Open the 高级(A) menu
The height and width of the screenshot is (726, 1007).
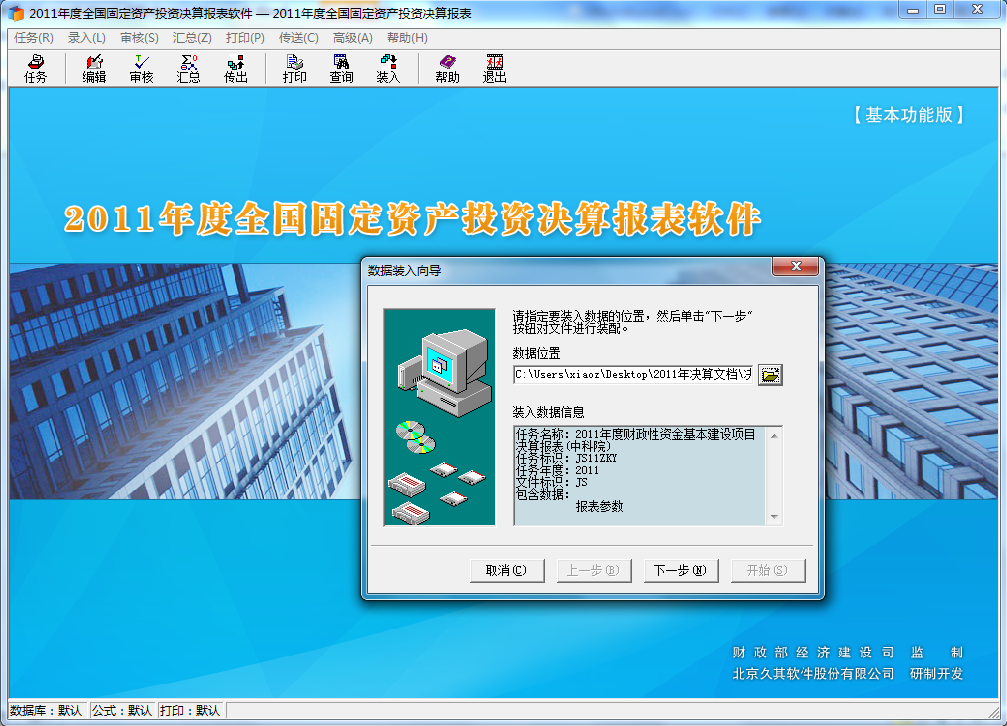point(352,38)
